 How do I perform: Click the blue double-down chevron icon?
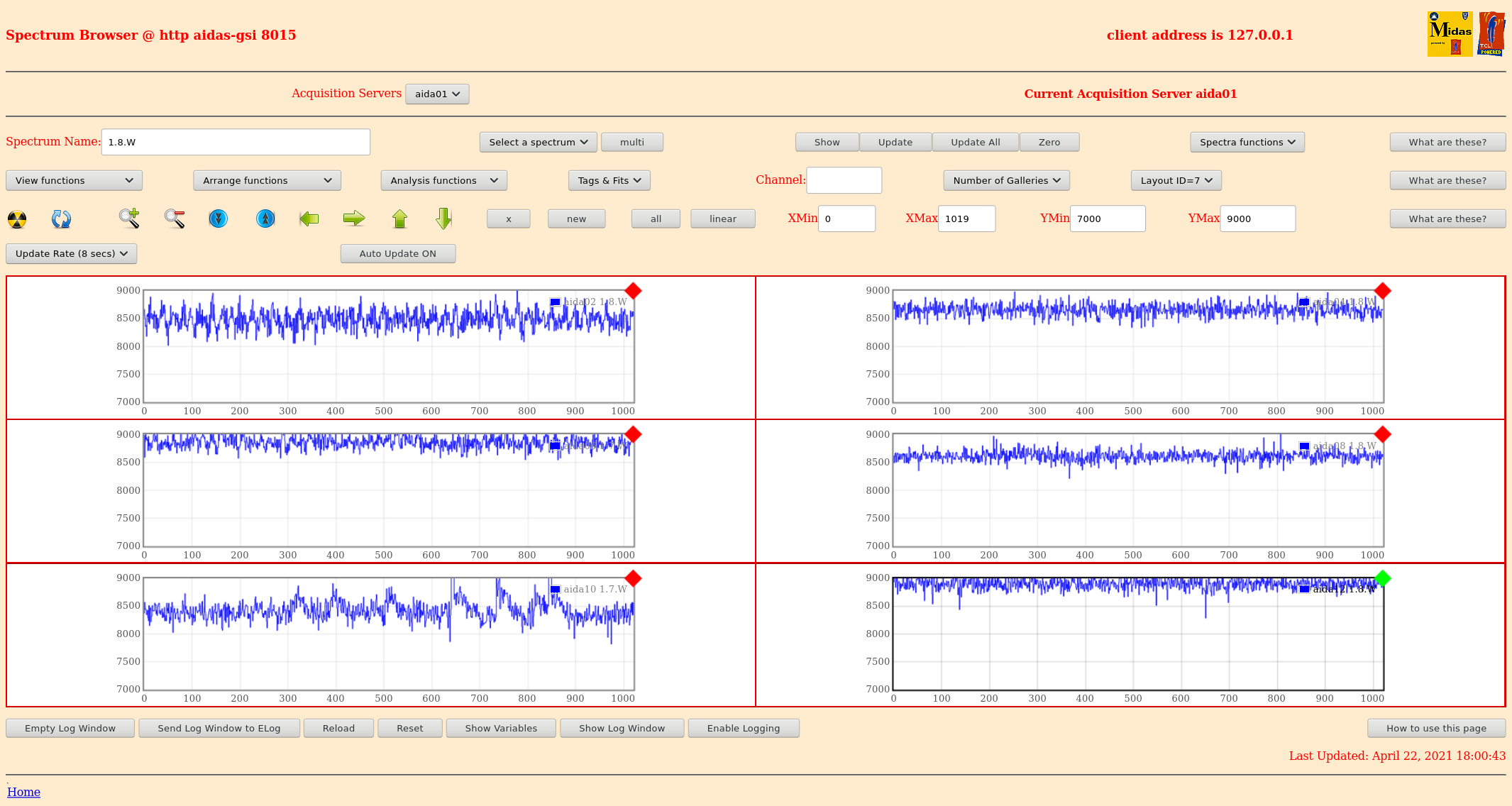click(x=219, y=219)
